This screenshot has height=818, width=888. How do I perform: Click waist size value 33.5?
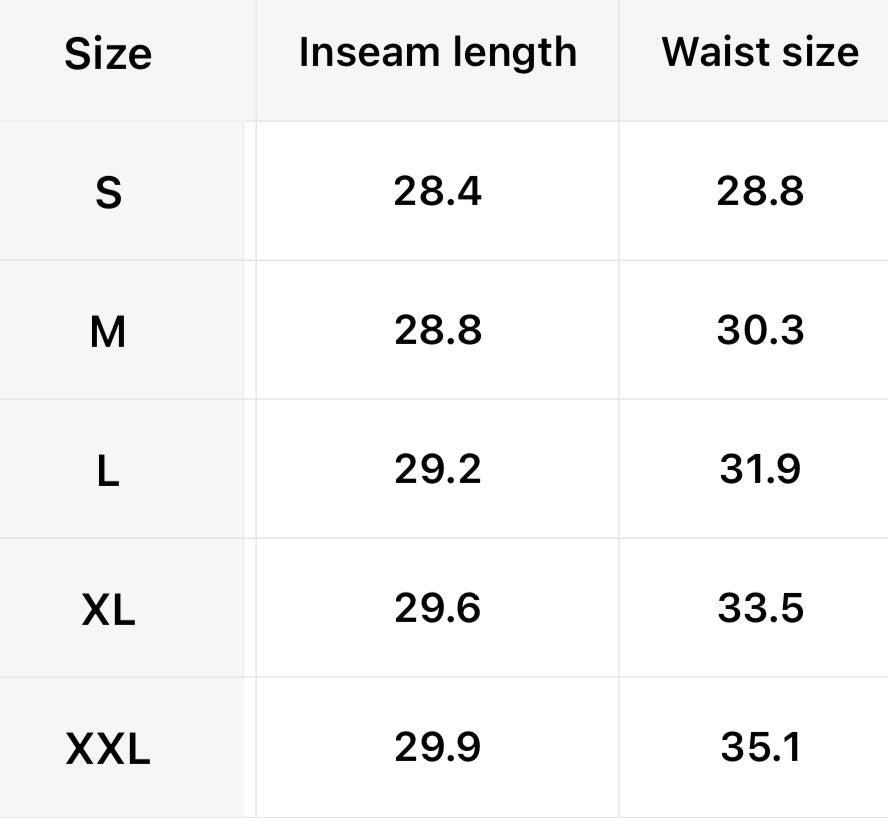tap(760, 608)
